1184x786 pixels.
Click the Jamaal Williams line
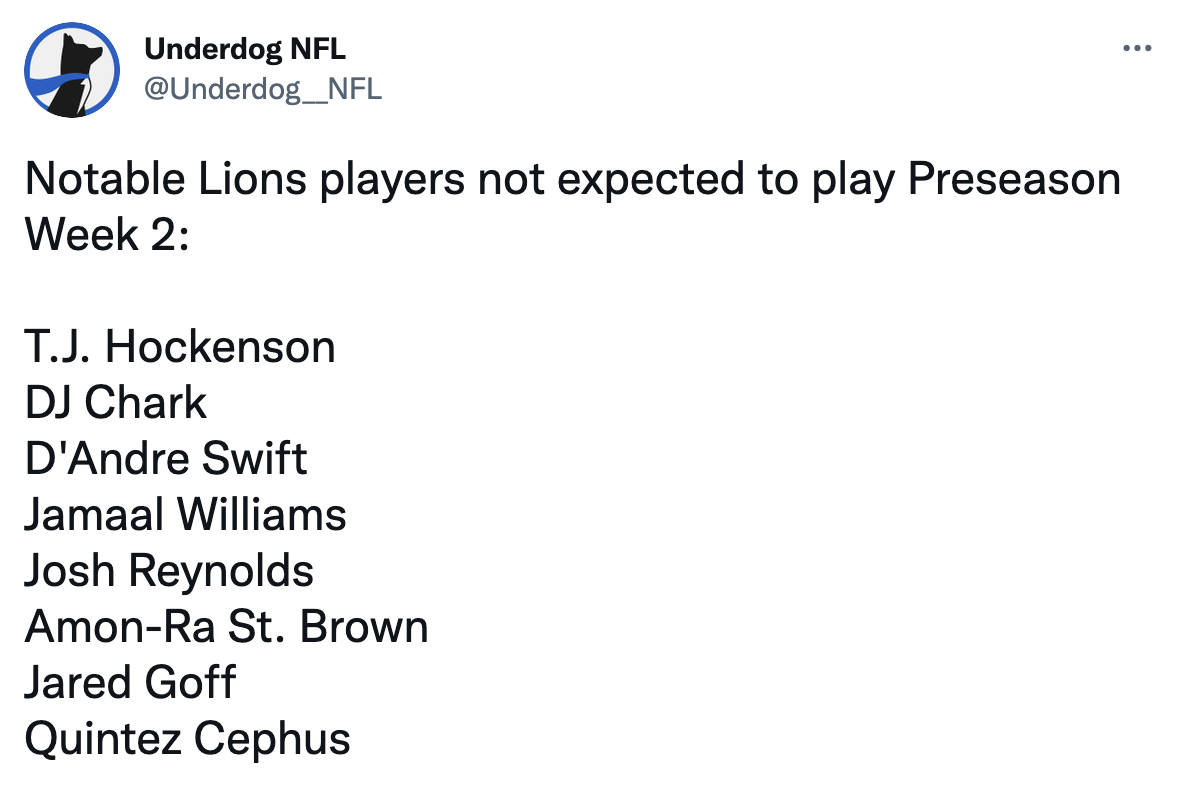point(186,515)
